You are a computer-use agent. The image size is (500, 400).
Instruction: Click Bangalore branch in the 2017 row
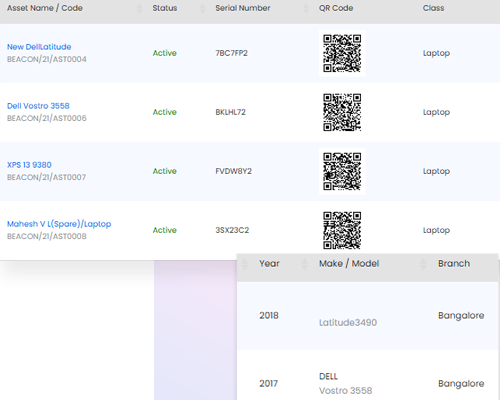point(461,383)
